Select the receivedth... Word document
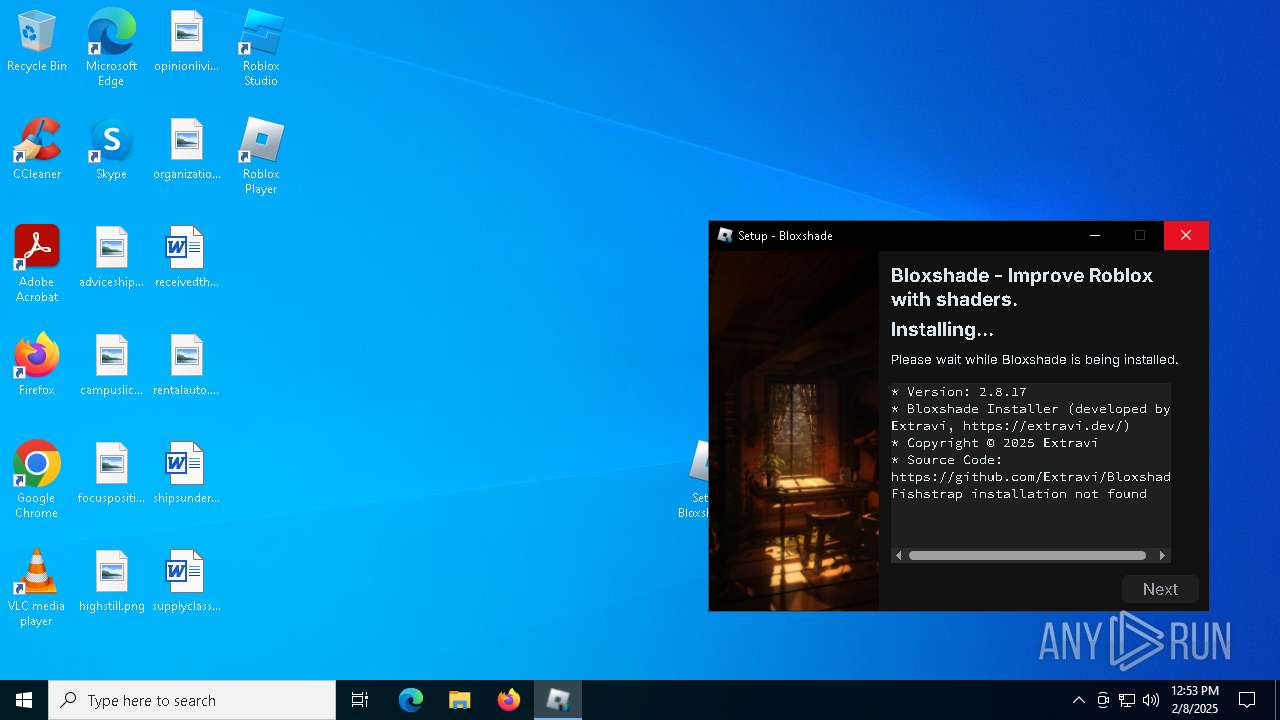 click(186, 258)
